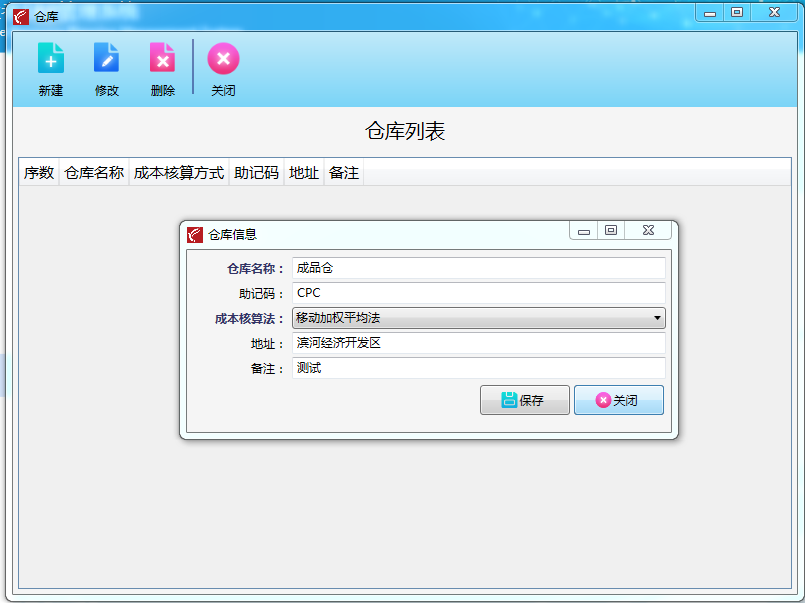Click the 仓库名称 column header

point(94,172)
